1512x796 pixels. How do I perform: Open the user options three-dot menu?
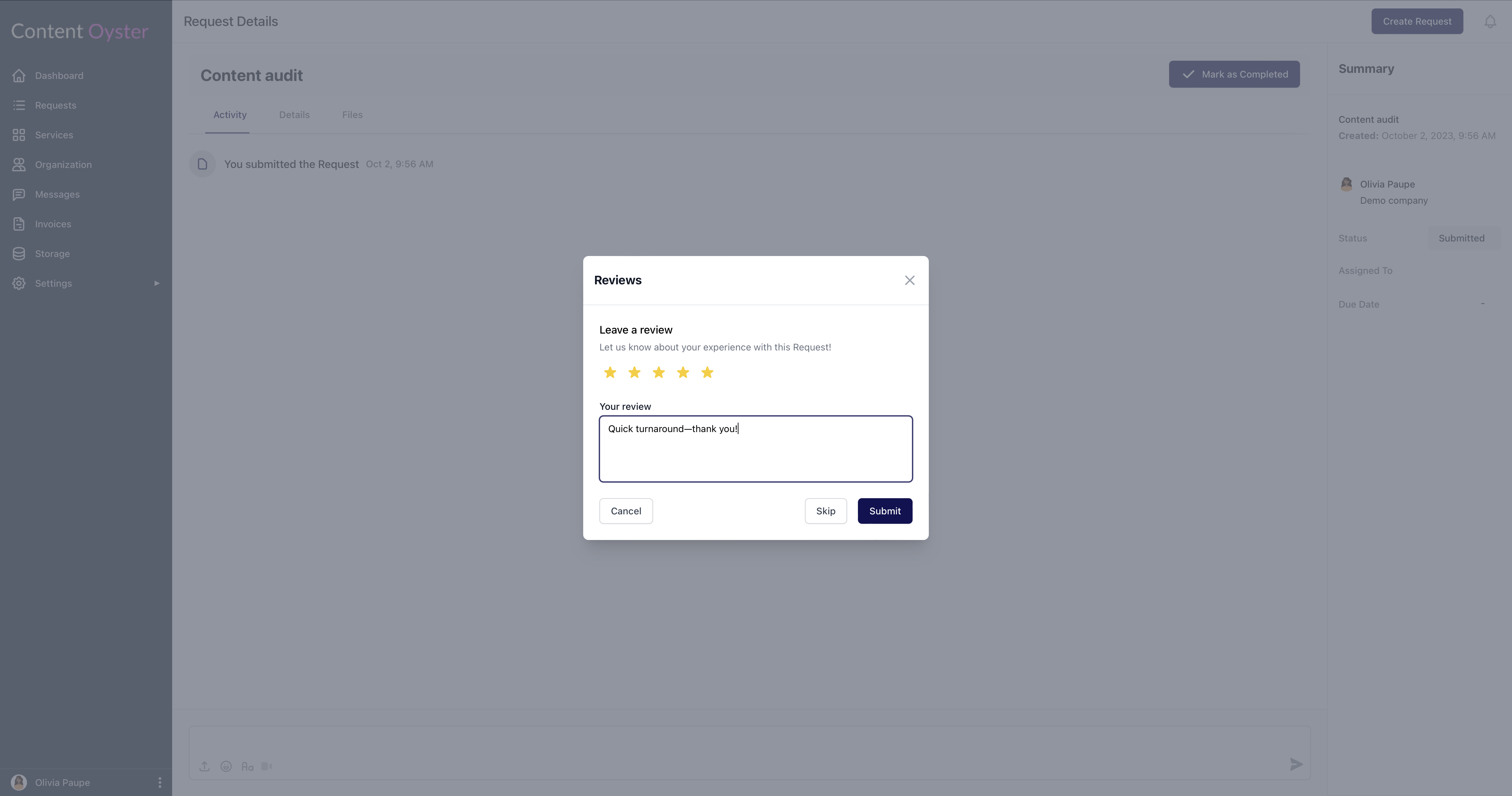160,783
